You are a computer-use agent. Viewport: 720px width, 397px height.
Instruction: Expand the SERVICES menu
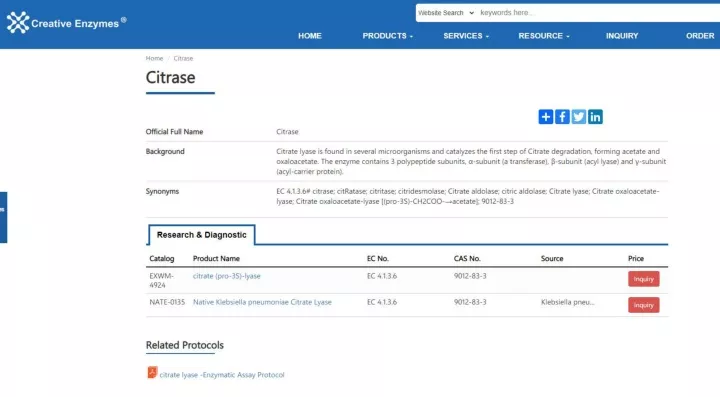click(466, 36)
